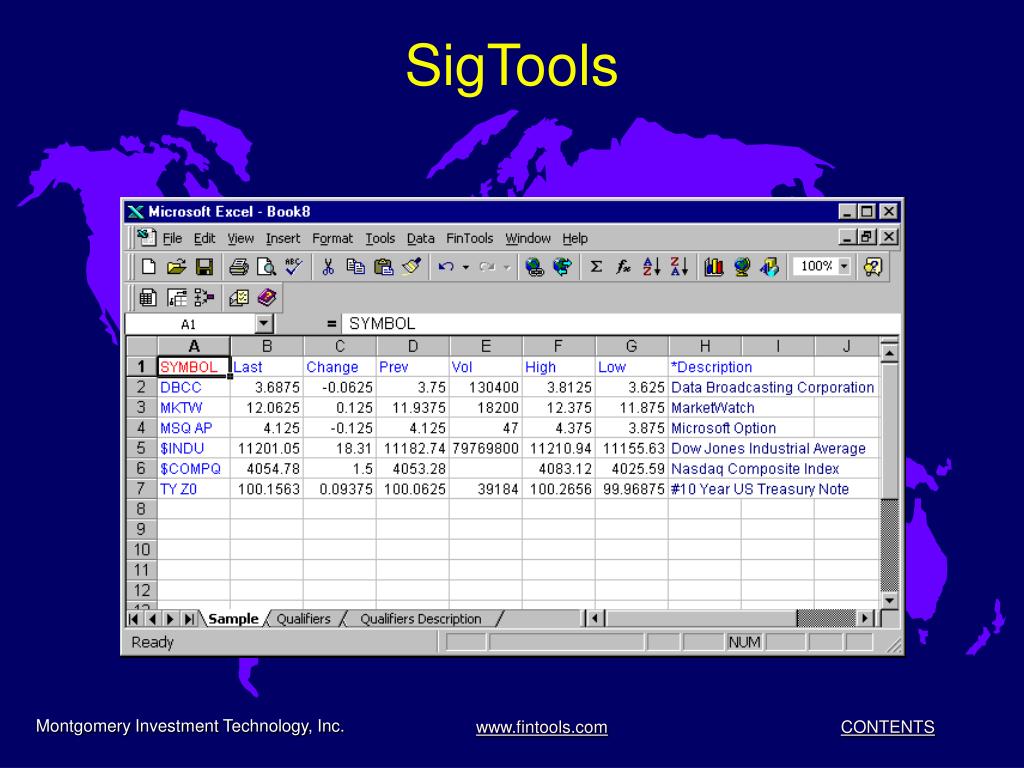Screen dimensions: 1024x768
Task: Open the Chart Wizard icon
Action: [714, 266]
